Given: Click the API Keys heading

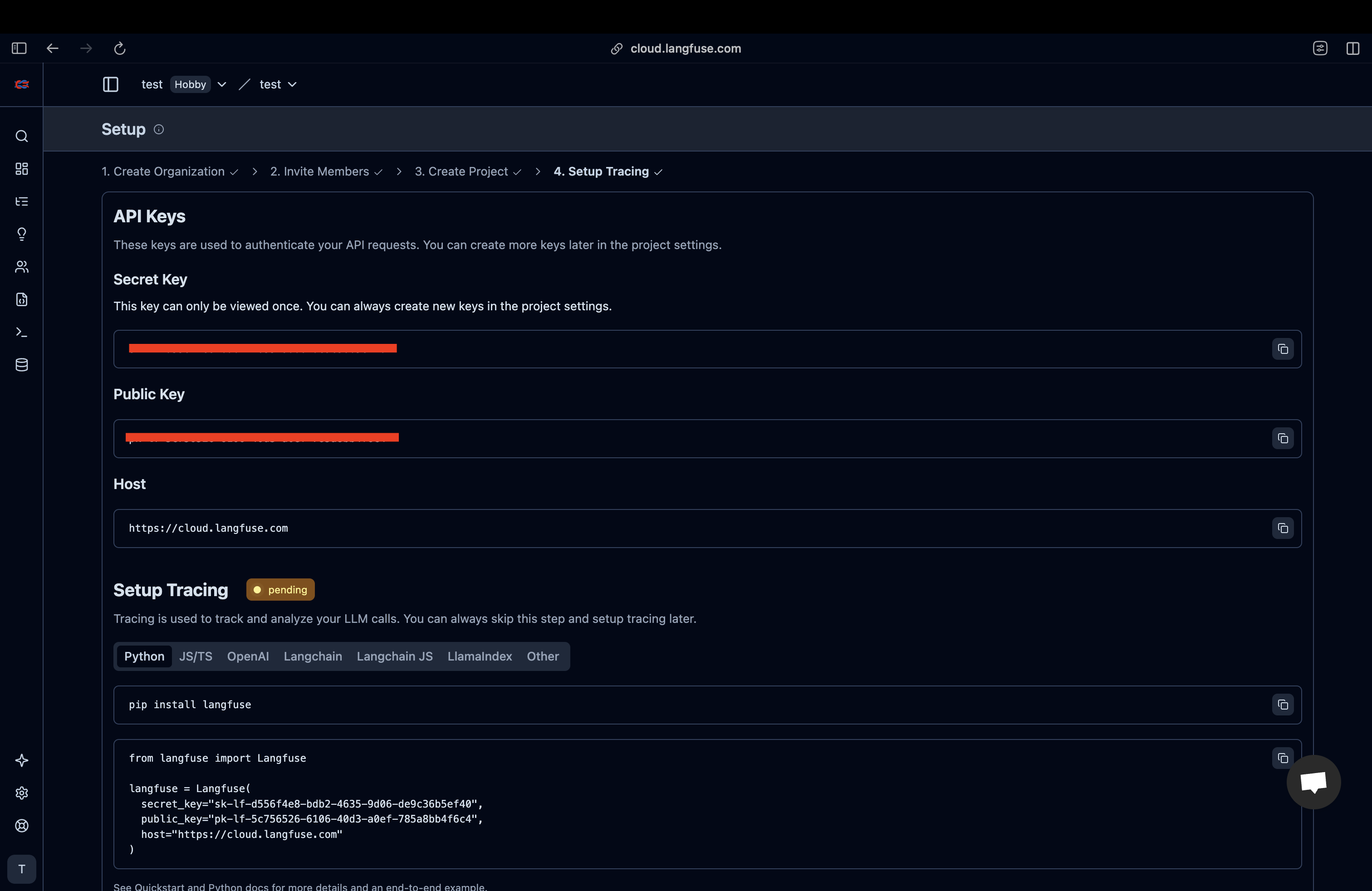Looking at the screenshot, I should [149, 217].
